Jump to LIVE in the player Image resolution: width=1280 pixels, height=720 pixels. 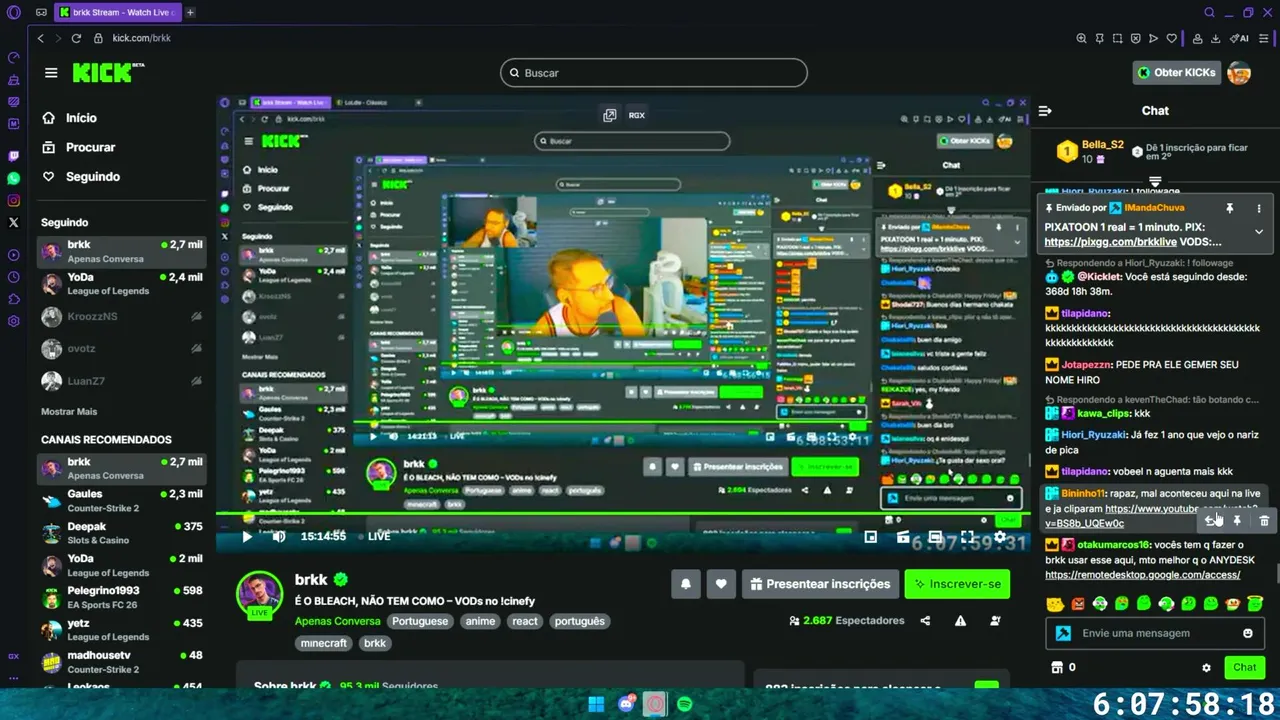[x=379, y=537]
